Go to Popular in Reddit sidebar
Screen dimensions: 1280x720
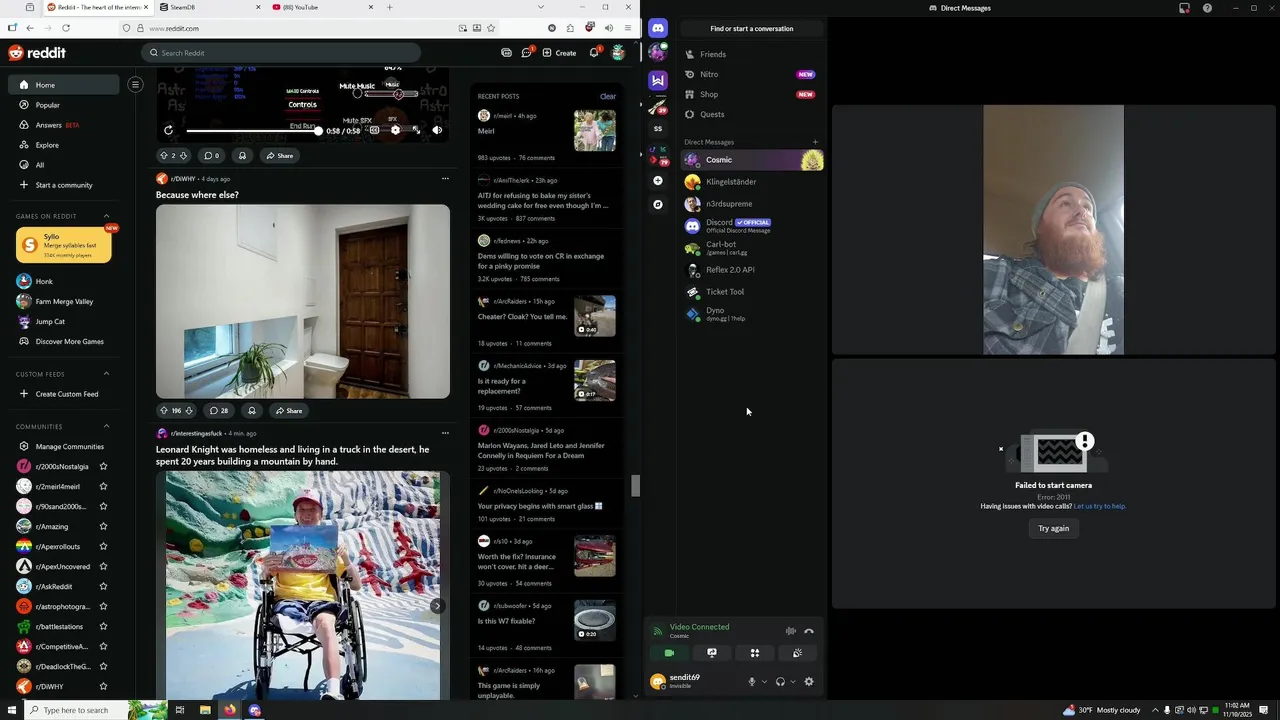[64, 105]
